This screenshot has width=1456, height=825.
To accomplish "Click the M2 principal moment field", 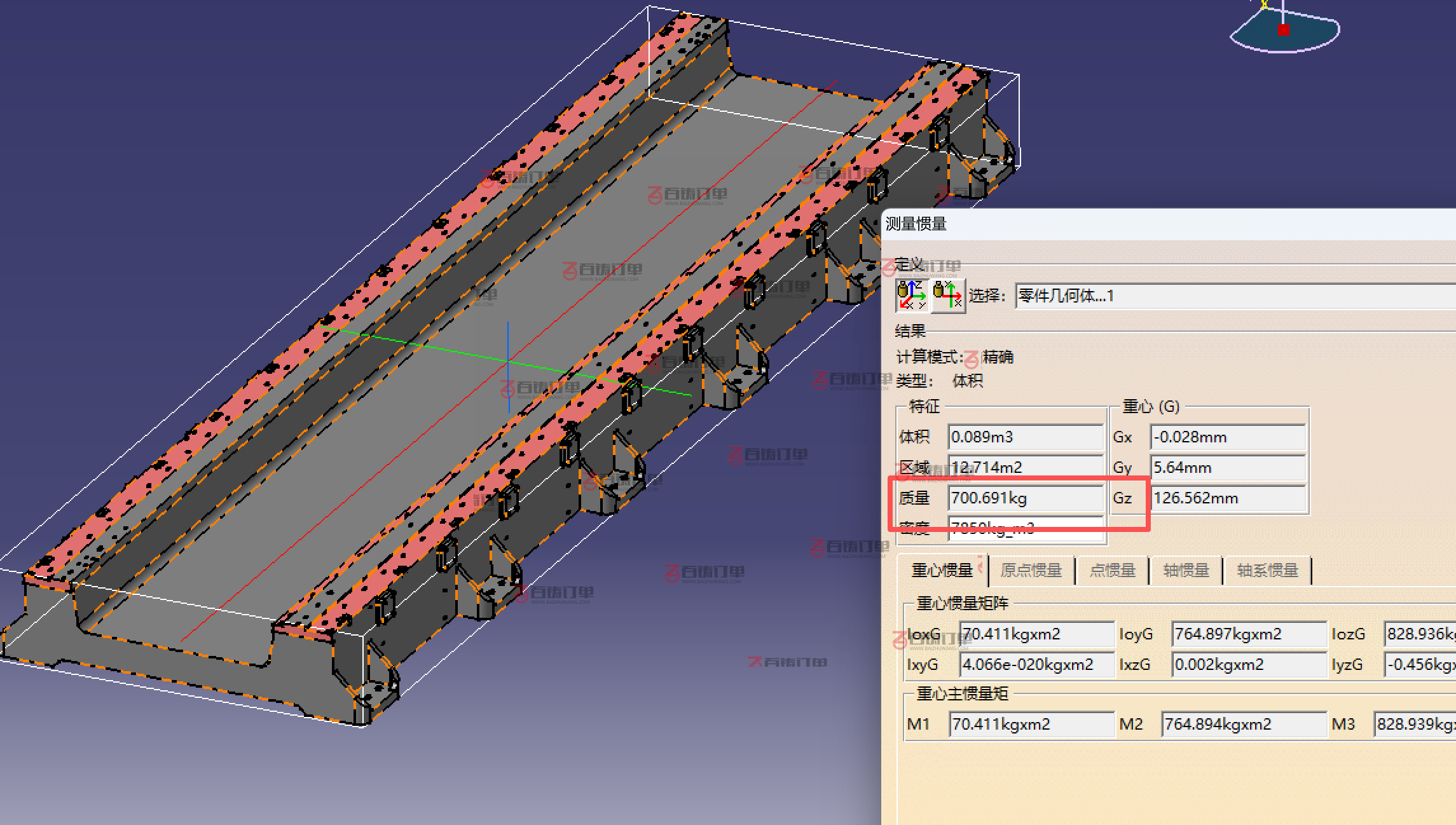I will (1244, 725).
